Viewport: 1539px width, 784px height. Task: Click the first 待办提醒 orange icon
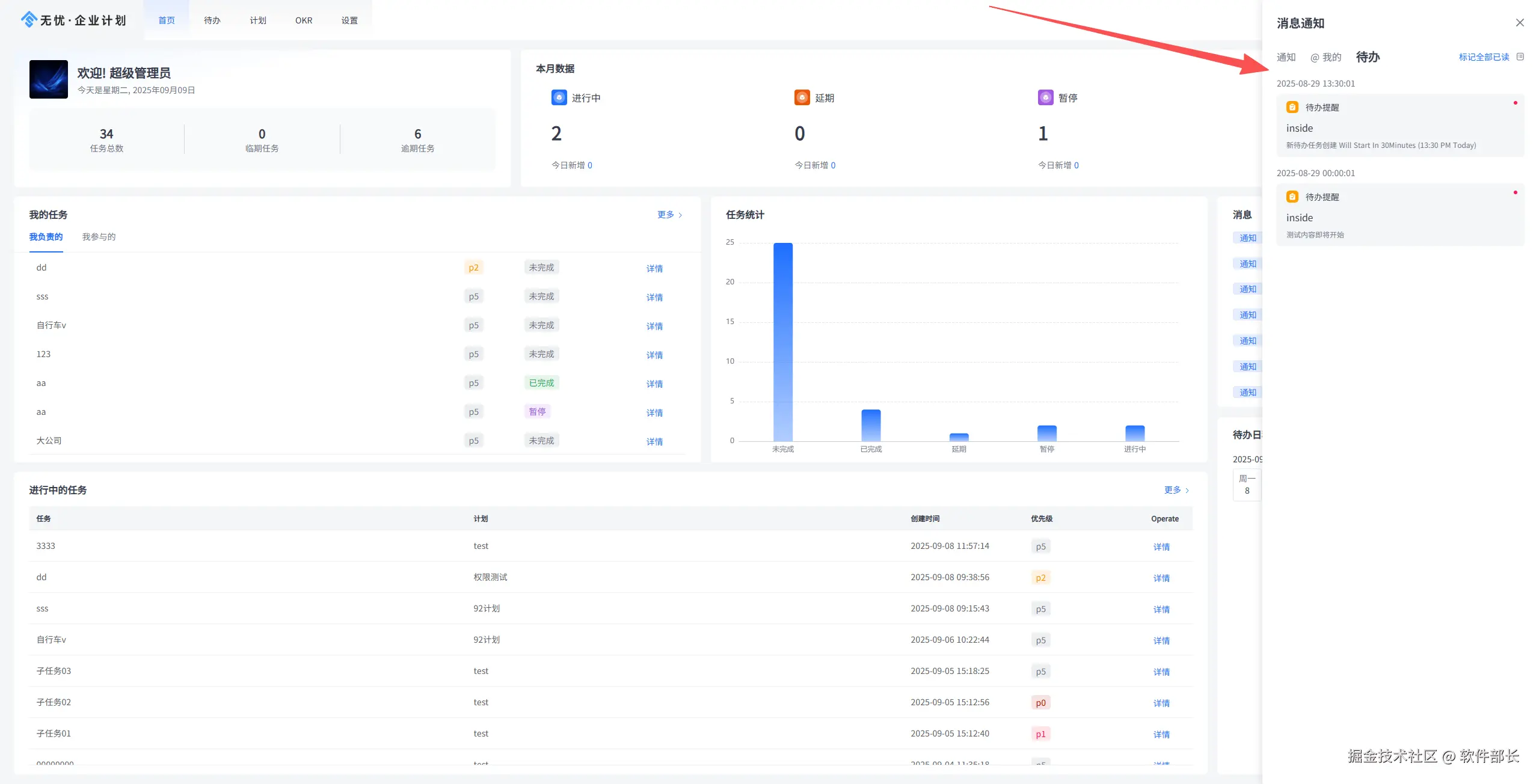(1292, 107)
